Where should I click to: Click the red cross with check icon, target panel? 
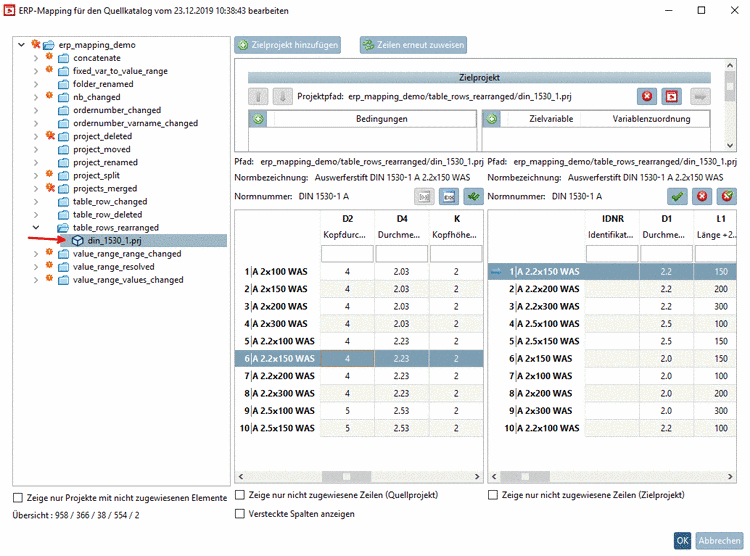[x=727, y=197]
